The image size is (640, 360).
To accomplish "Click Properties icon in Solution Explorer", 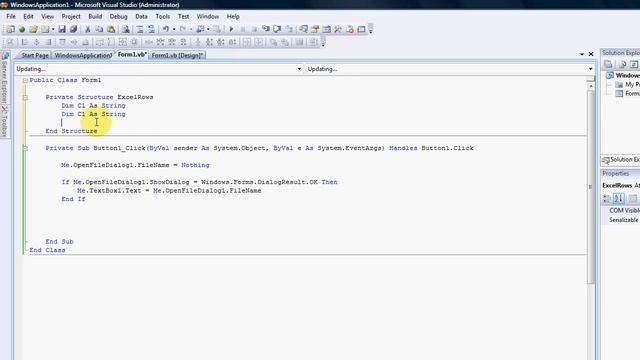I will tap(608, 64).
